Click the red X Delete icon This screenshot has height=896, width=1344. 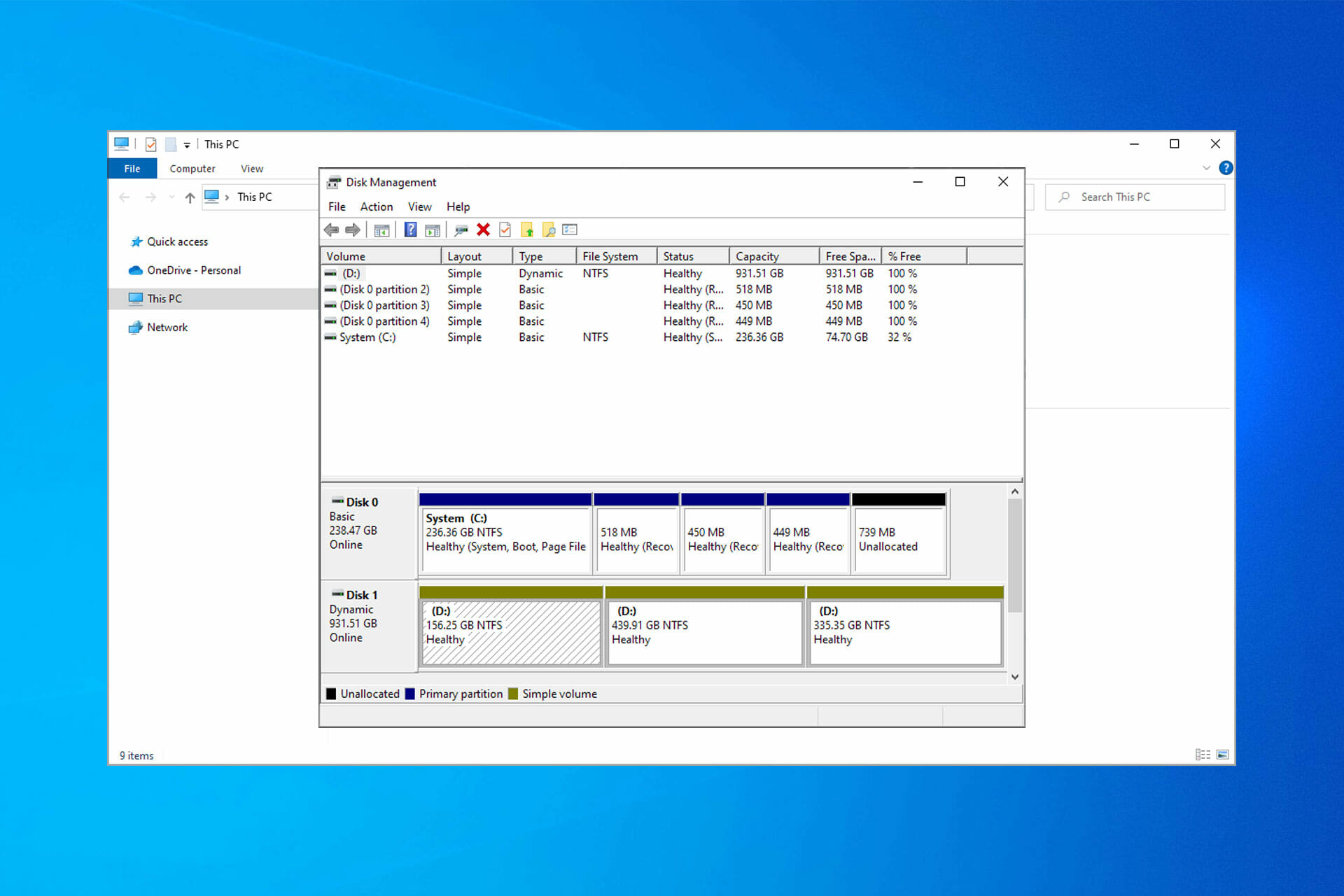coord(483,230)
